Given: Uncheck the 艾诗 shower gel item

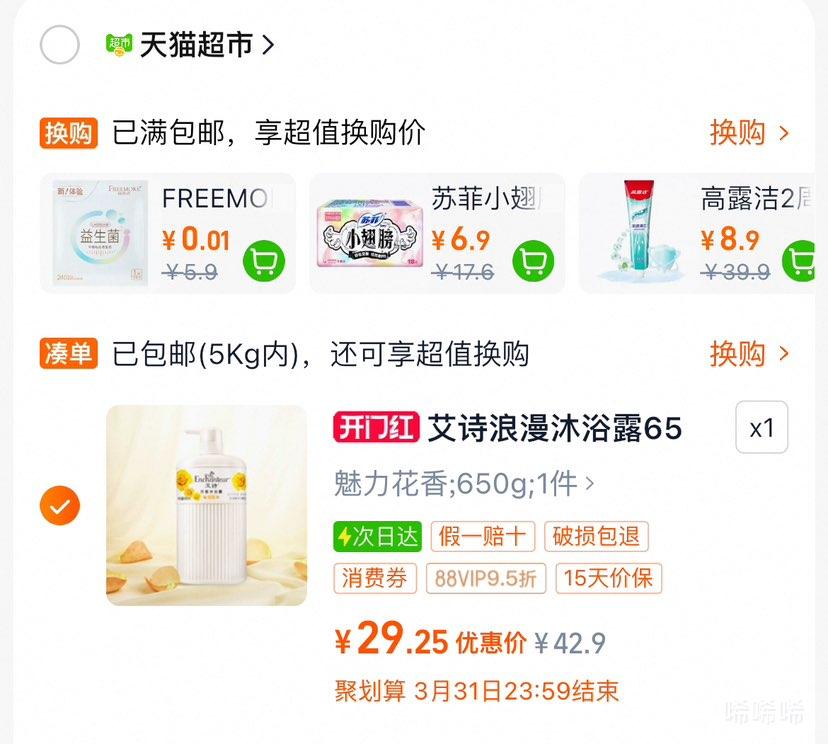Looking at the screenshot, I should tap(60, 505).
